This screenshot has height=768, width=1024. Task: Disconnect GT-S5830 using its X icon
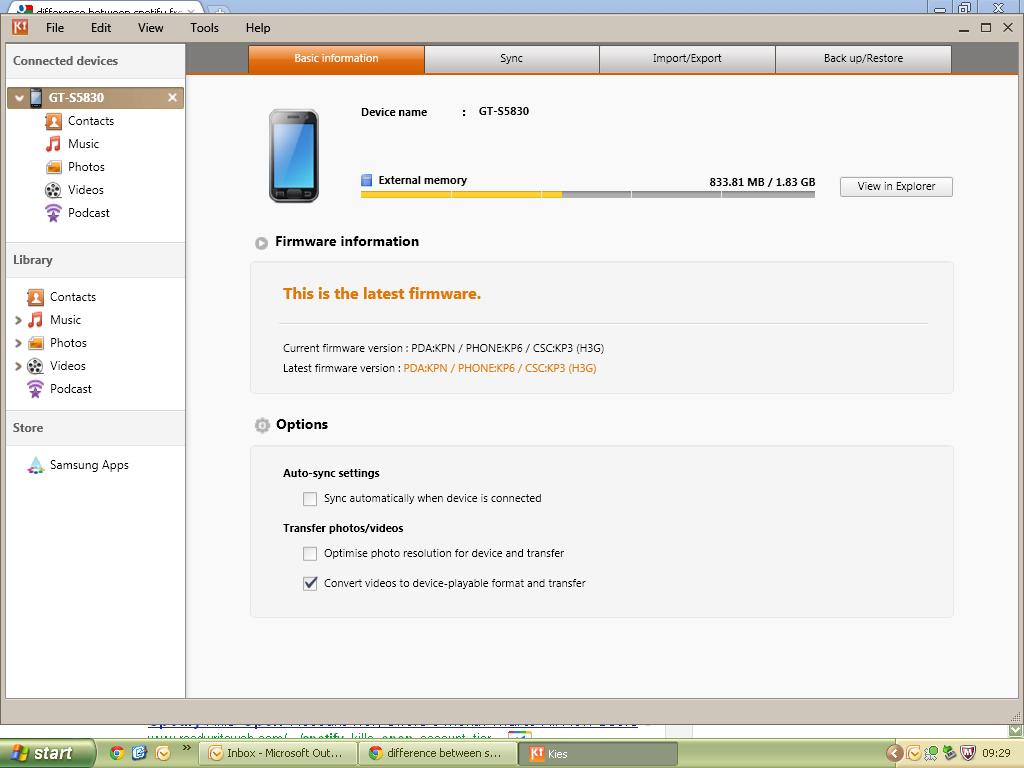(172, 97)
